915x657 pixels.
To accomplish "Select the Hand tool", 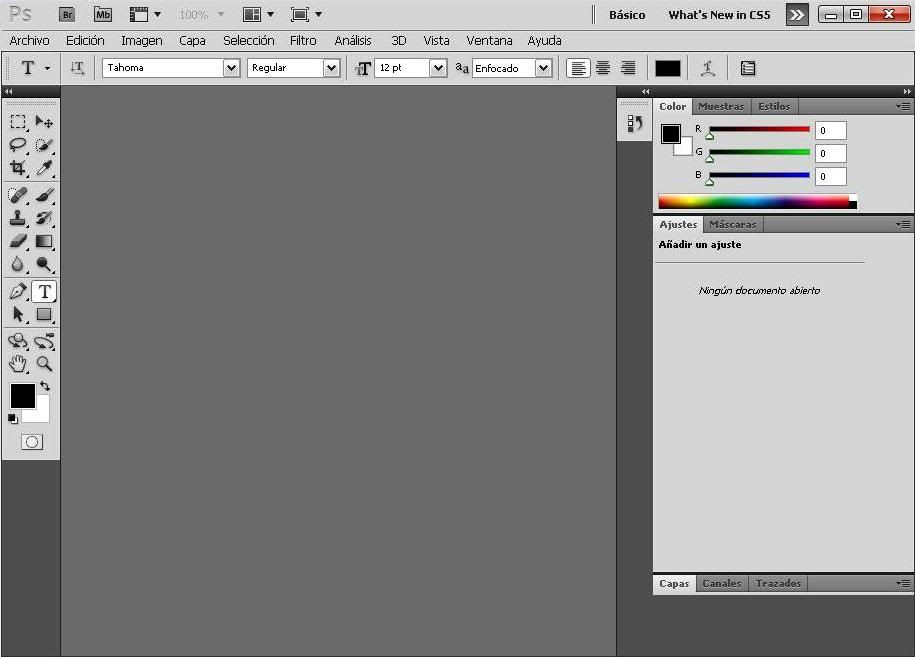I will (x=18, y=364).
